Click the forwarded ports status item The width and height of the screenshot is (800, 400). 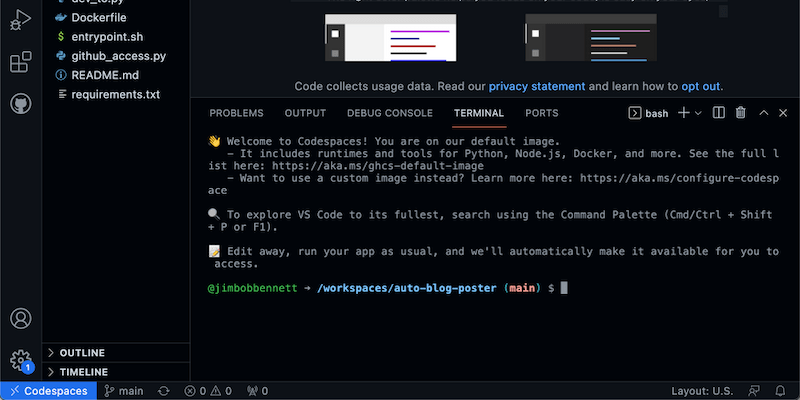tap(257, 391)
